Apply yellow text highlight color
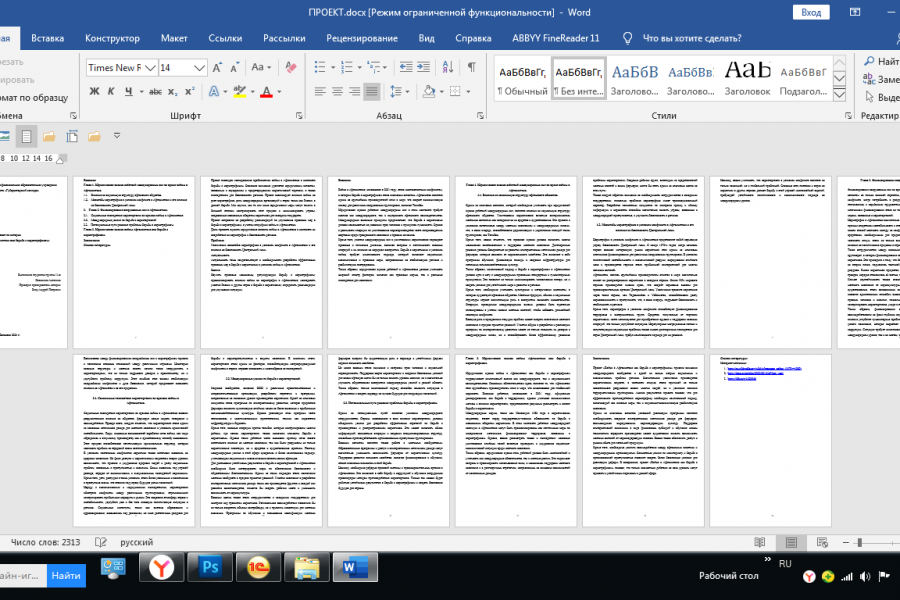The height and width of the screenshot is (600, 900). click(x=240, y=91)
